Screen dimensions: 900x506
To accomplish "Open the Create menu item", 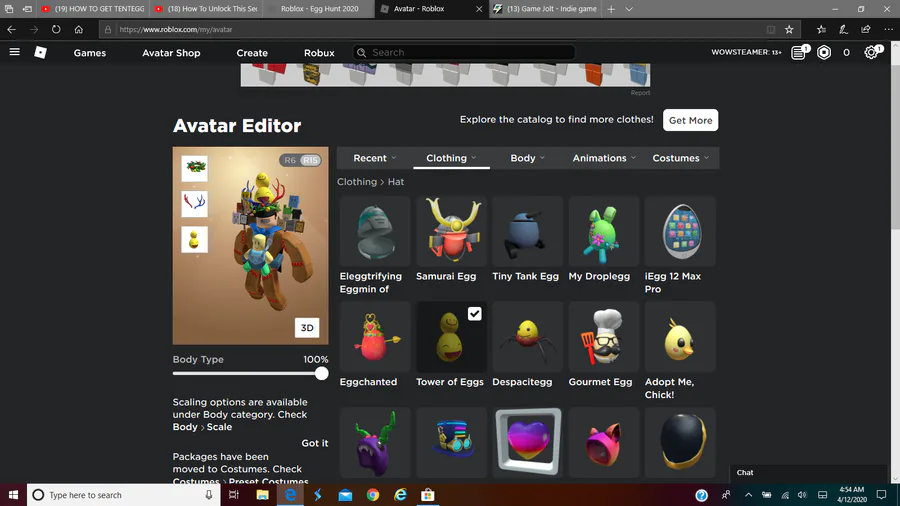I will tap(252, 53).
